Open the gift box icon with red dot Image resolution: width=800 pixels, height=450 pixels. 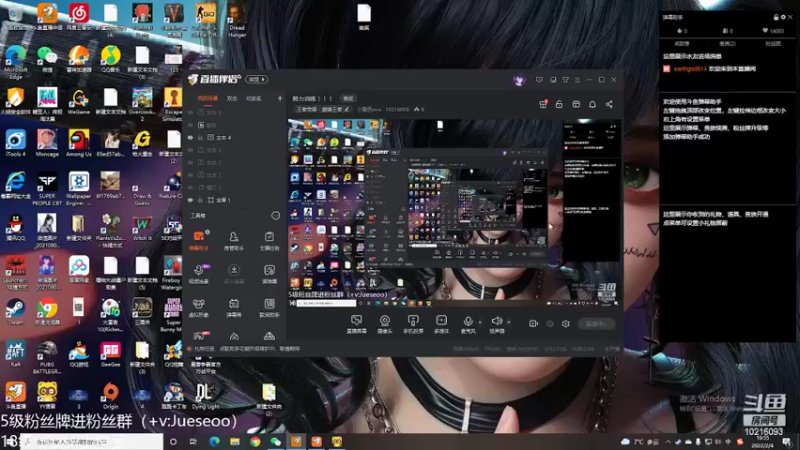(543, 104)
